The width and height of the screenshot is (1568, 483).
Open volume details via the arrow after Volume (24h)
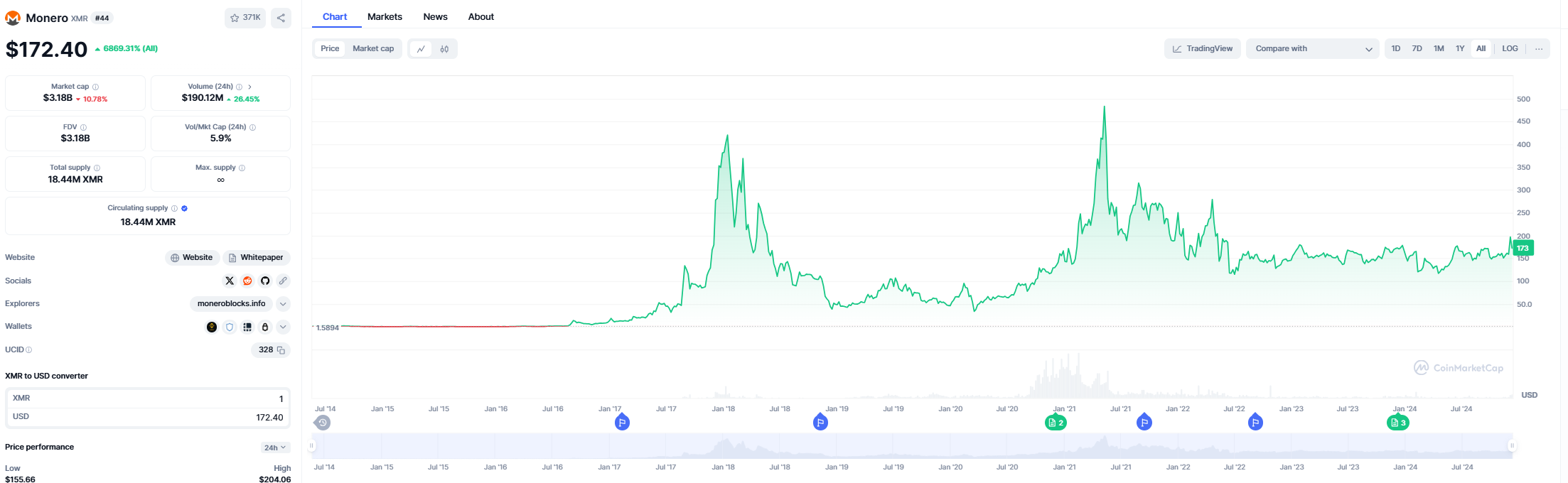pyautogui.click(x=250, y=87)
